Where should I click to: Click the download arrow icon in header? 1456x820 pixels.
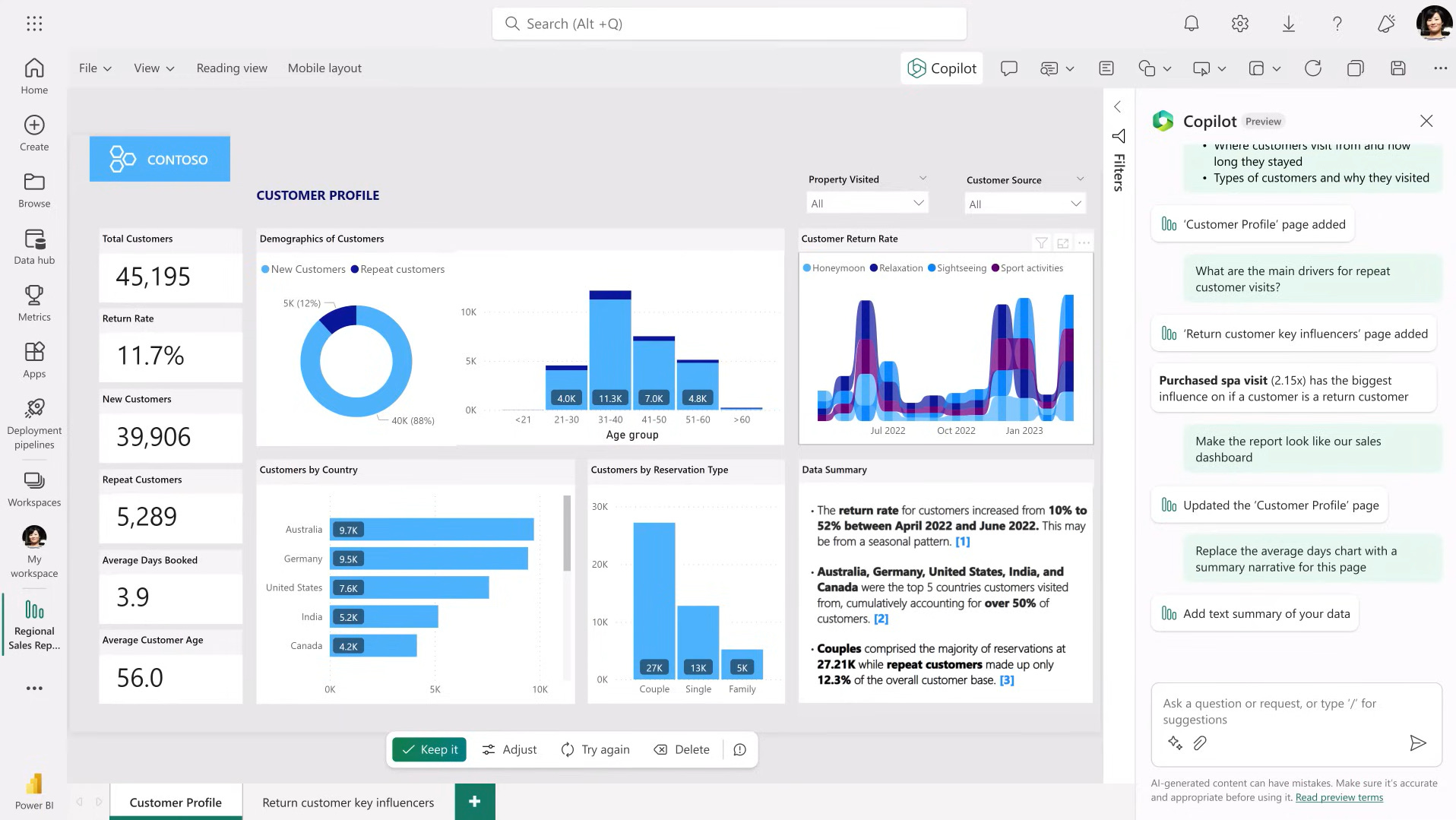click(1289, 24)
